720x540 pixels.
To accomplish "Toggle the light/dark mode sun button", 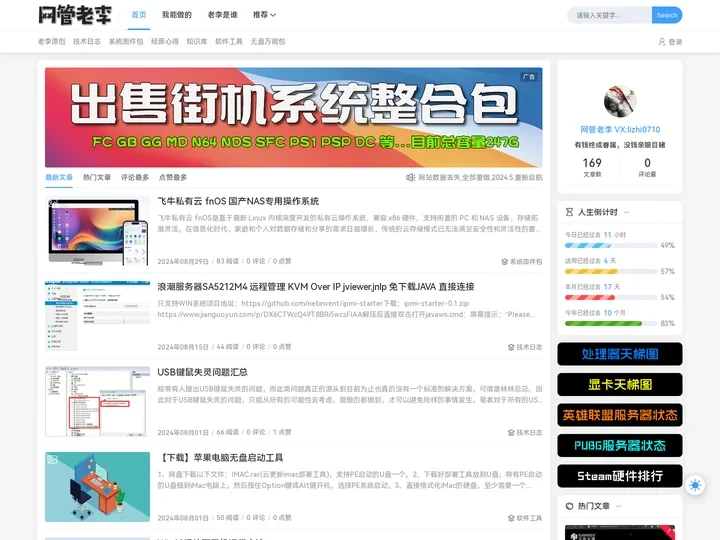I will pyautogui.click(x=695, y=485).
